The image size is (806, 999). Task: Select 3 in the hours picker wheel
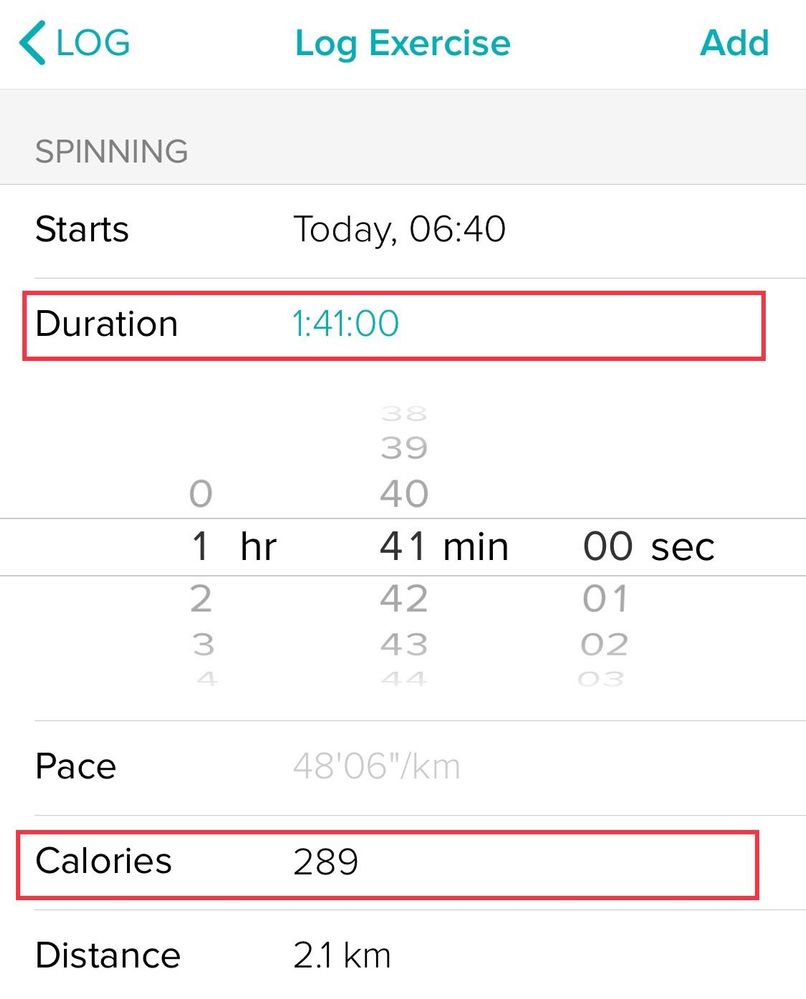pos(203,644)
